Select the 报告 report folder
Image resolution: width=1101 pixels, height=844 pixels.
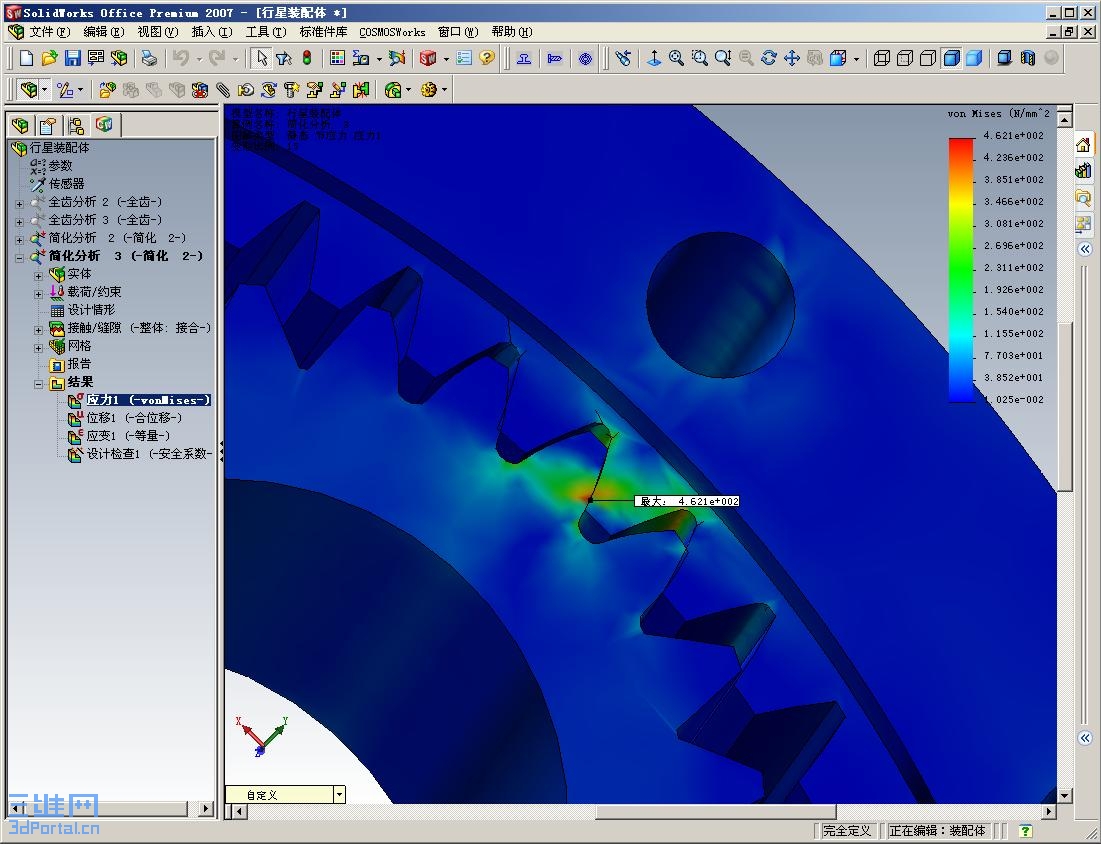(79, 364)
